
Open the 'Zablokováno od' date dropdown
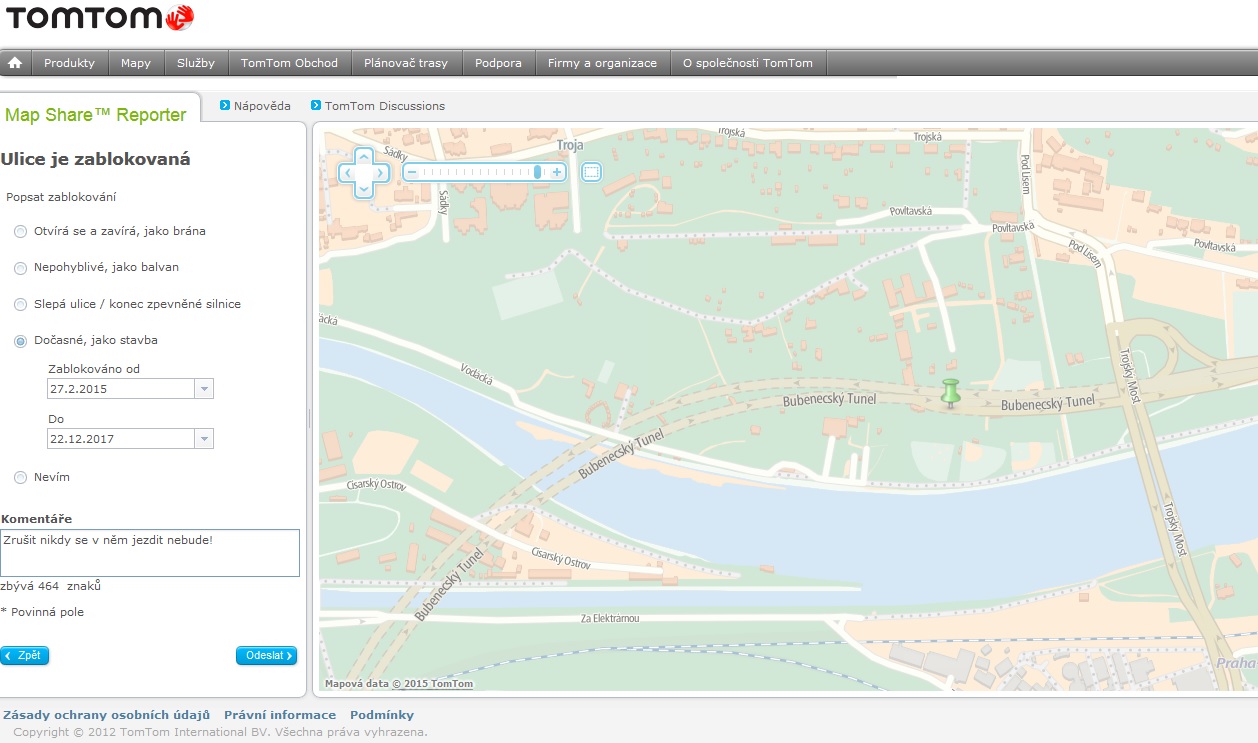tap(204, 389)
